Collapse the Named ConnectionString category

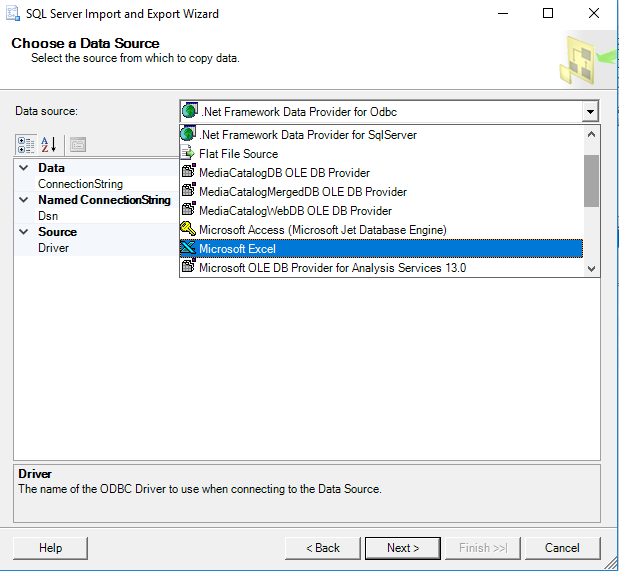[x=24, y=200]
